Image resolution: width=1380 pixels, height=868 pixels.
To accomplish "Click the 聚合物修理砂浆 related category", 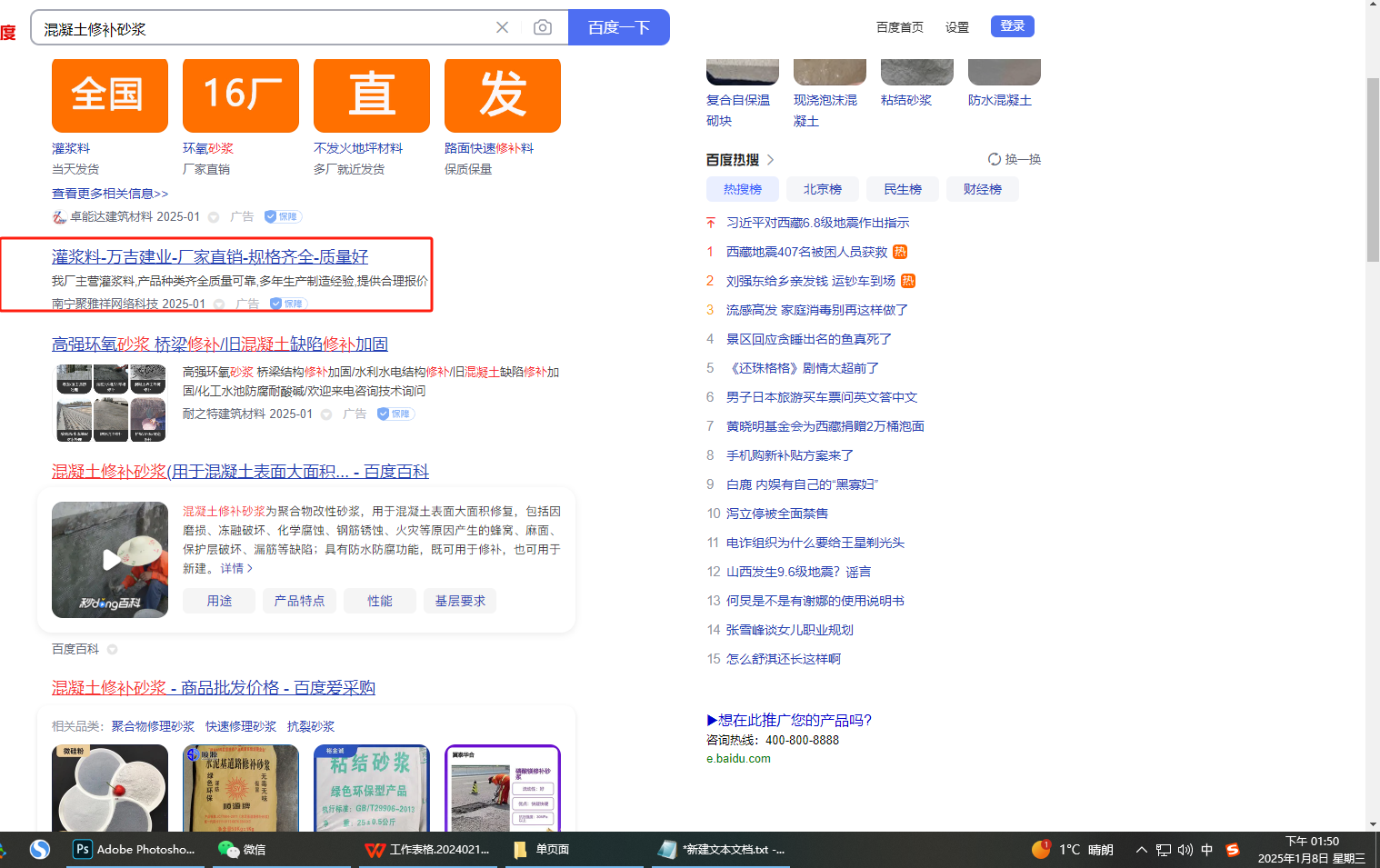I will (x=153, y=726).
